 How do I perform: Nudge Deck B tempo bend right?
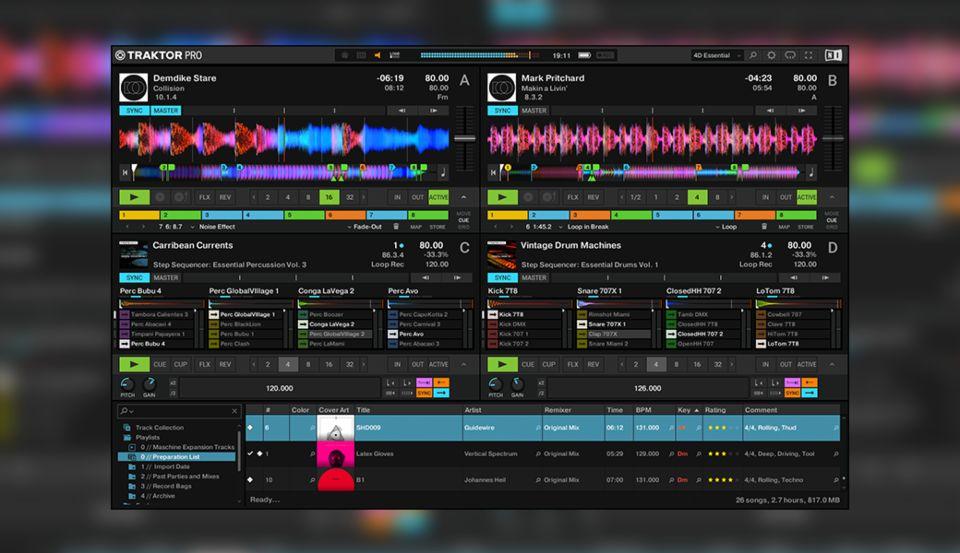[x=801, y=111]
